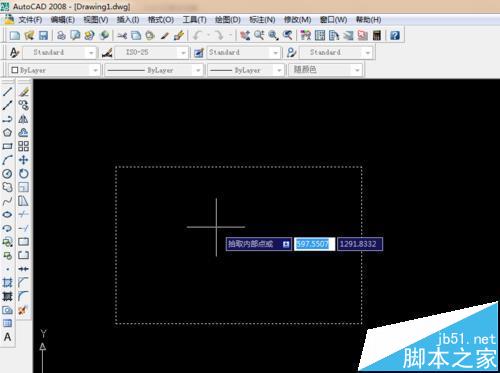Open the 编辑(E) menu
This screenshot has width=500, height=373.
pos(63,20)
